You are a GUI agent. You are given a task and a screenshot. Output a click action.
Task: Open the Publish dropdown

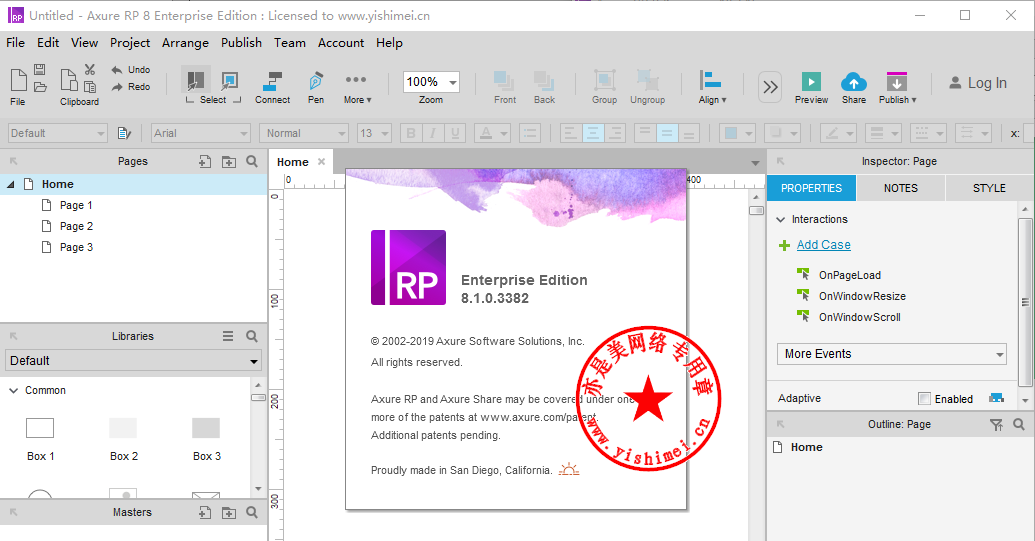pyautogui.click(x=897, y=88)
